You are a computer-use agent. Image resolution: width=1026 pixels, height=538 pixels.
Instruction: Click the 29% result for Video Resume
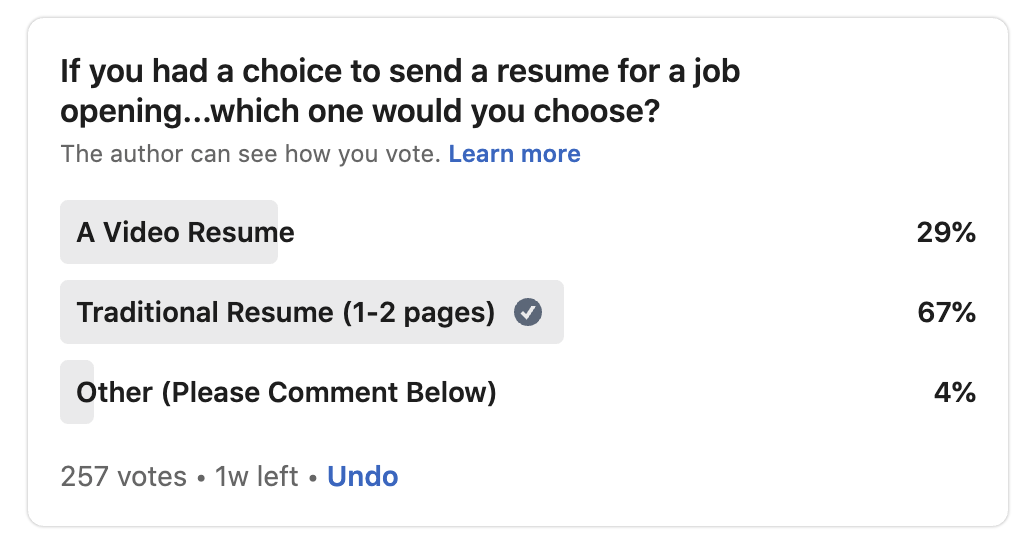[x=945, y=233]
